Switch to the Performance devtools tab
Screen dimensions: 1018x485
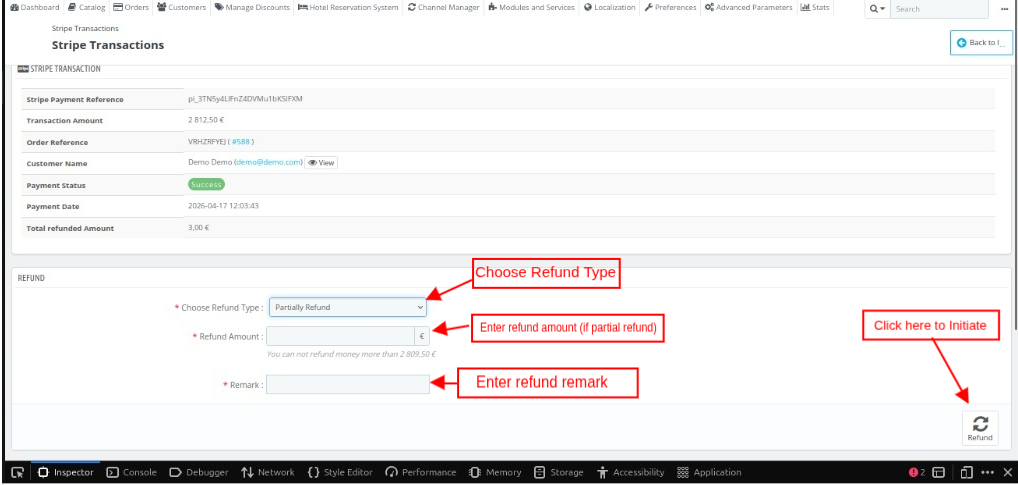click(x=420, y=472)
